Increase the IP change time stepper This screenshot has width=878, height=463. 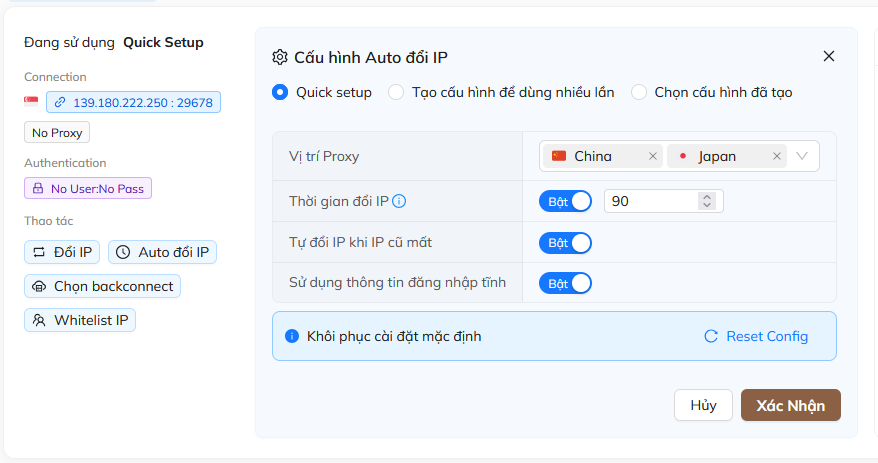coord(707,197)
